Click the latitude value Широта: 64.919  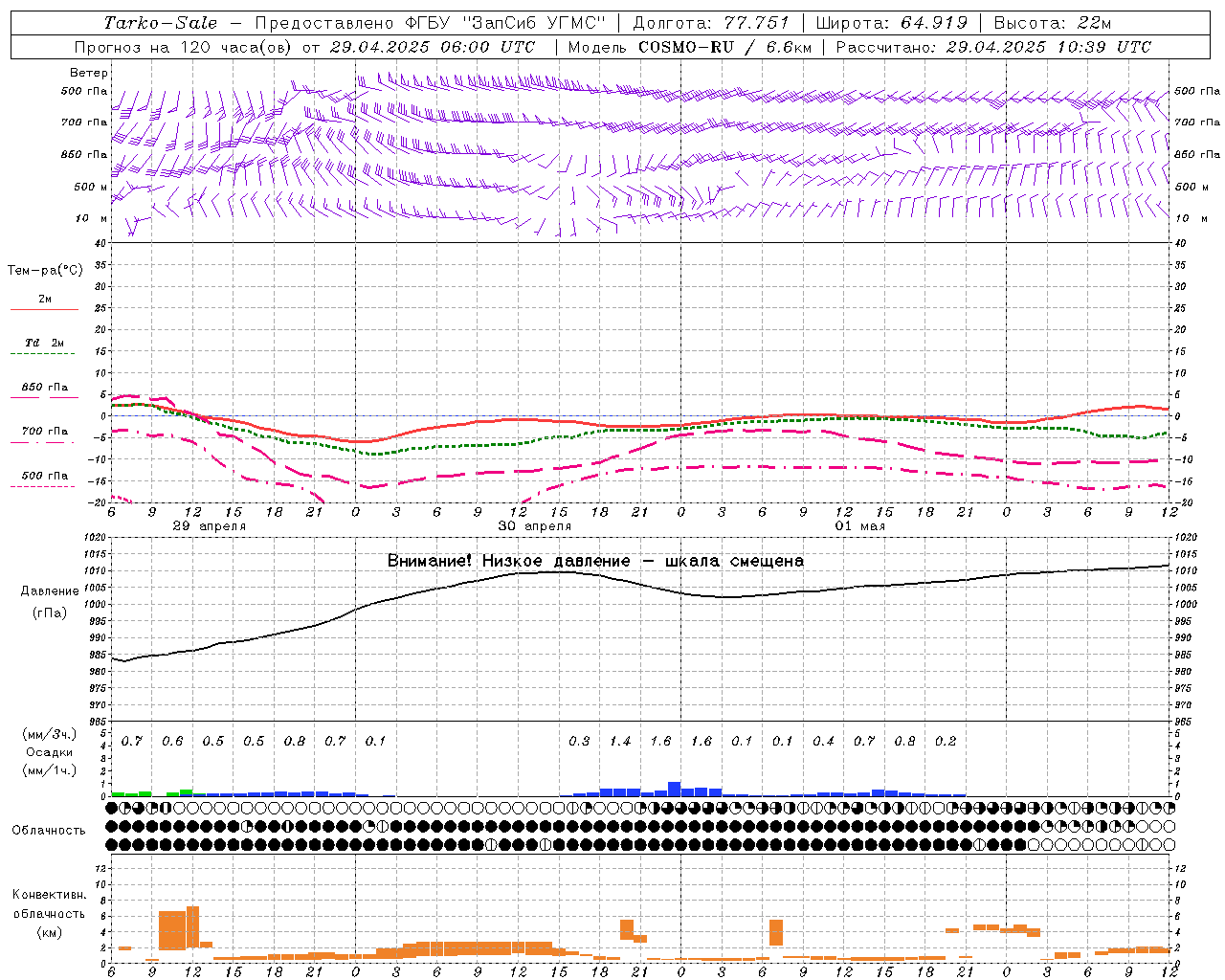pos(892,23)
